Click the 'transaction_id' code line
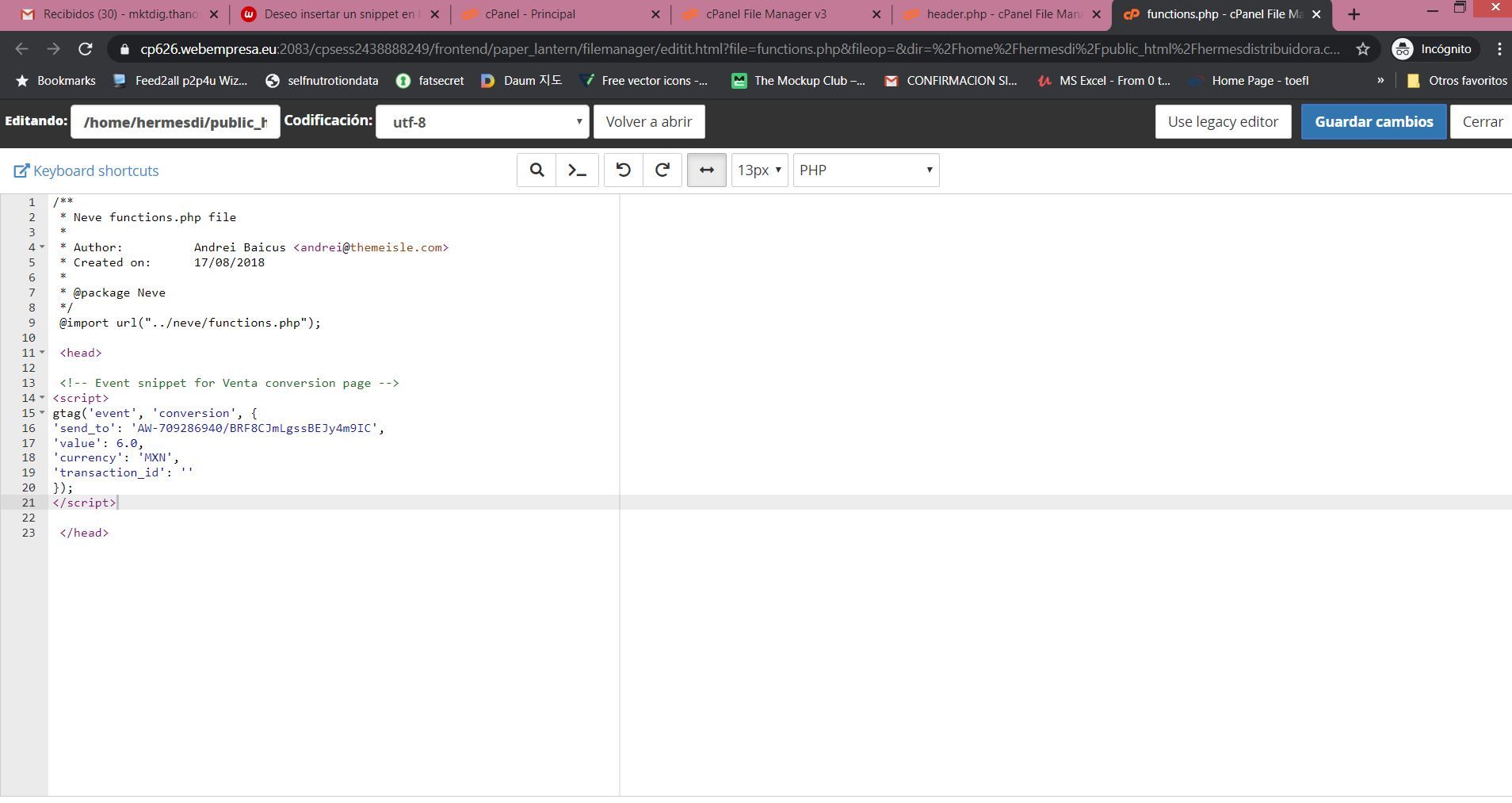Screen dimensions: 1512x803 [x=123, y=472]
